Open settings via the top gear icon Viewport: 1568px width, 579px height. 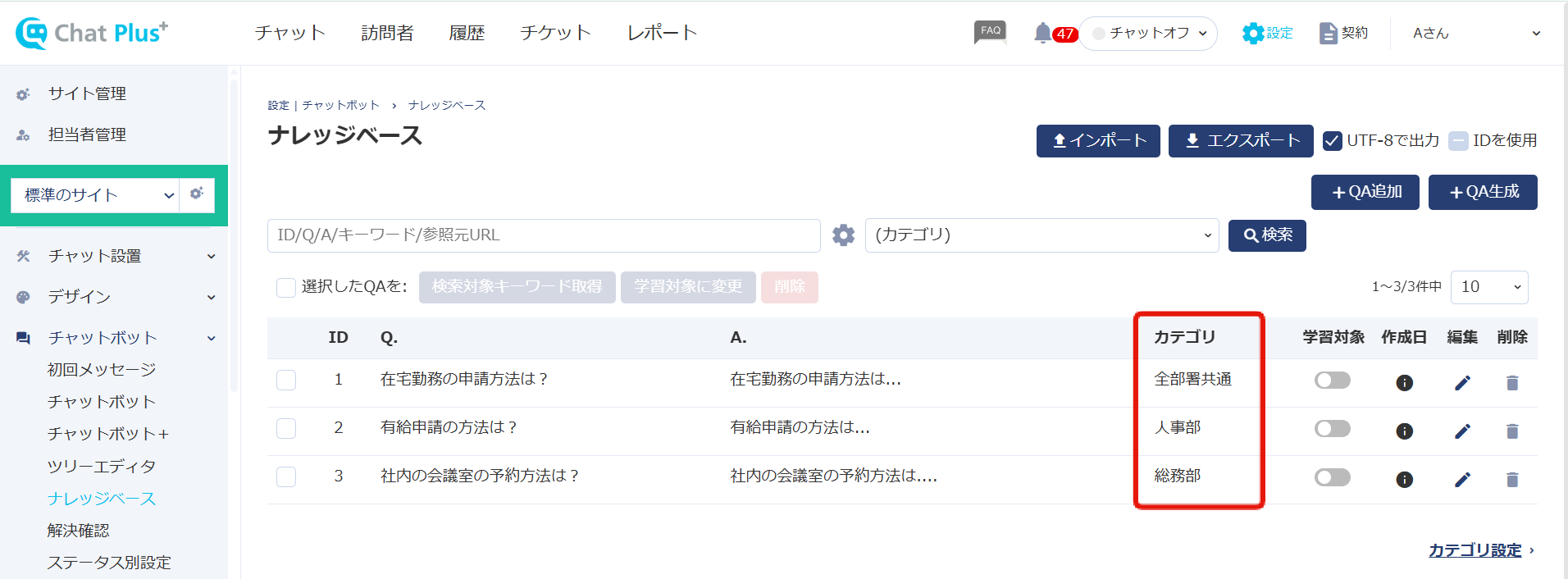point(1253,33)
